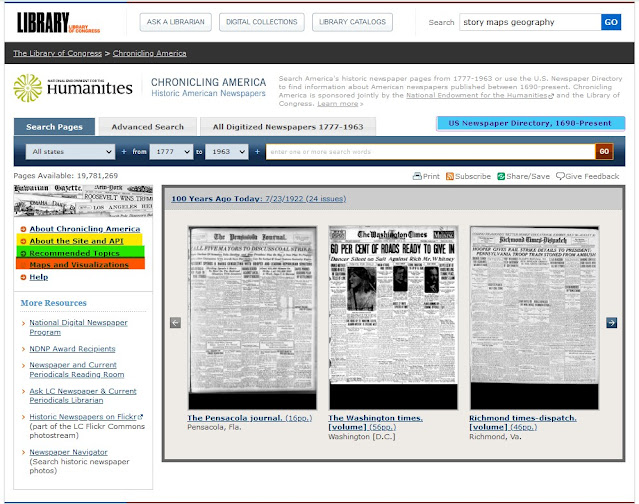This screenshot has width=639, height=504.
Task: Click the enter search words field
Action: pos(430,152)
